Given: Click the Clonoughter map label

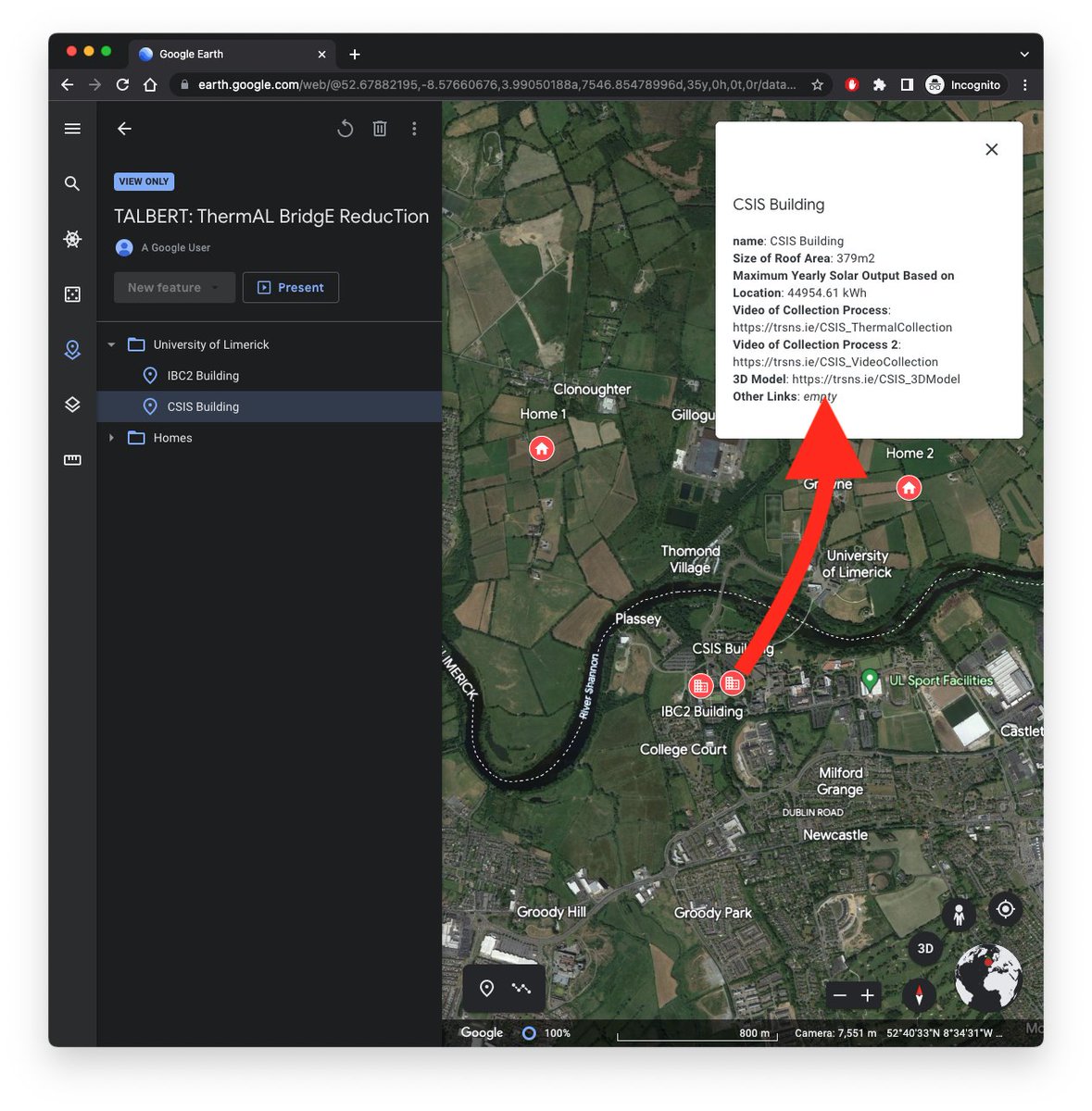Looking at the screenshot, I should point(592,389).
